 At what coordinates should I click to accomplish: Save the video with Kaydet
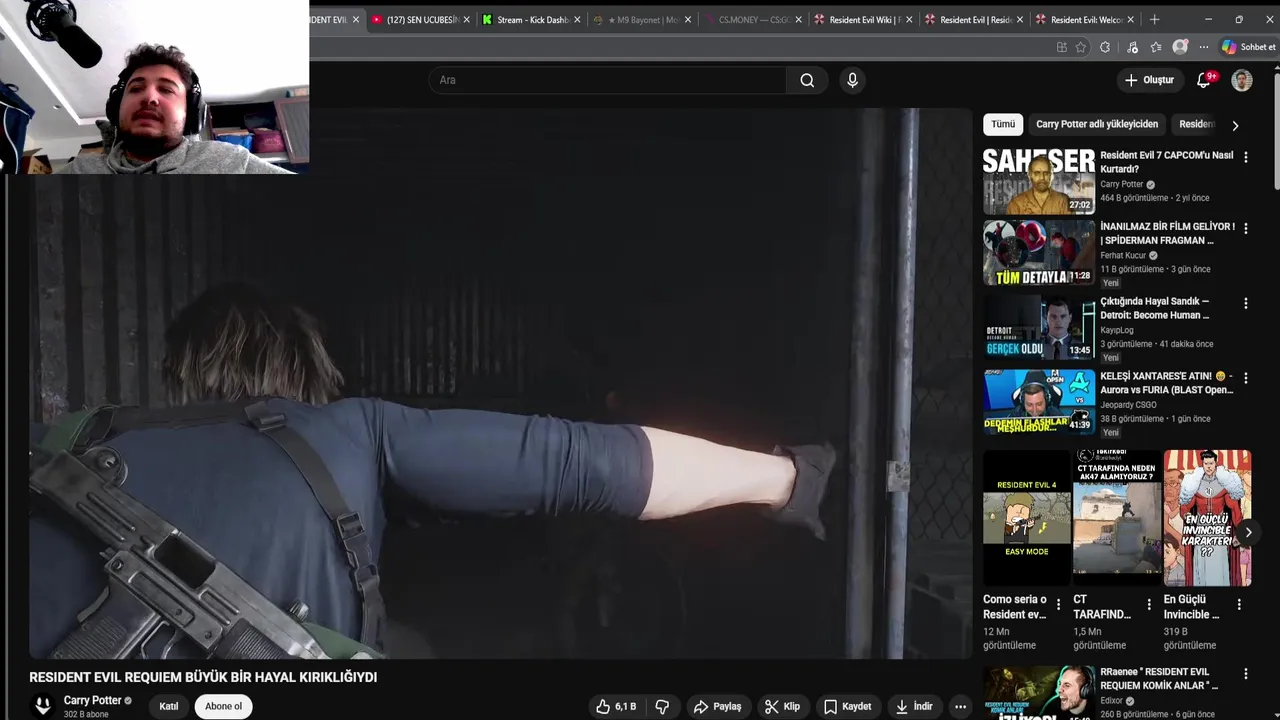847,706
